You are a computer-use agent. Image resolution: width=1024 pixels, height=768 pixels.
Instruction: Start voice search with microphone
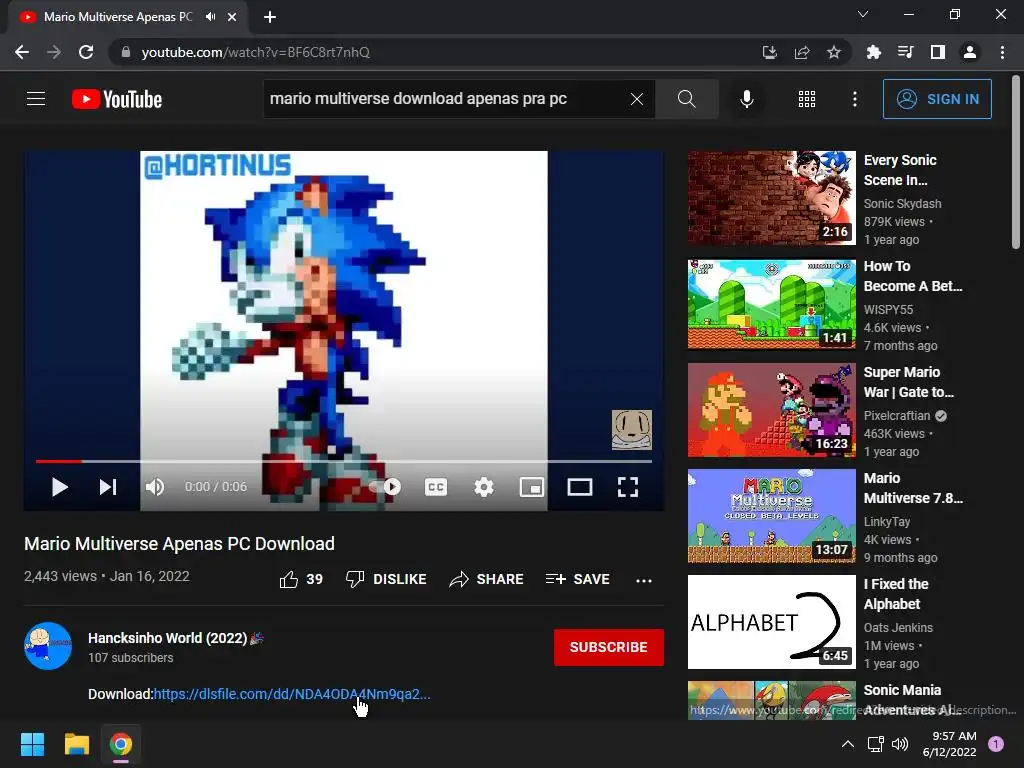746,99
